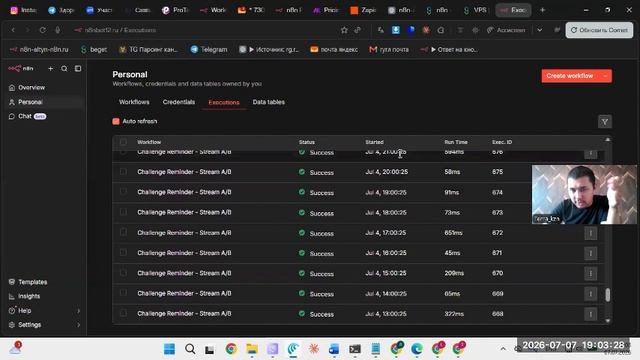Open the beget bookmark
Image resolution: width=640 pixels, height=360 pixels.
pos(93,49)
